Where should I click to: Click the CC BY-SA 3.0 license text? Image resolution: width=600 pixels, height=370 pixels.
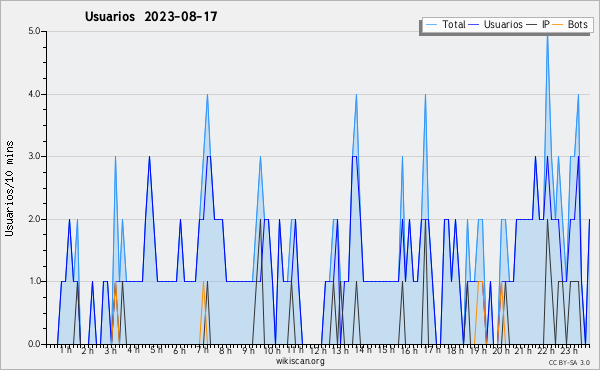569,363
